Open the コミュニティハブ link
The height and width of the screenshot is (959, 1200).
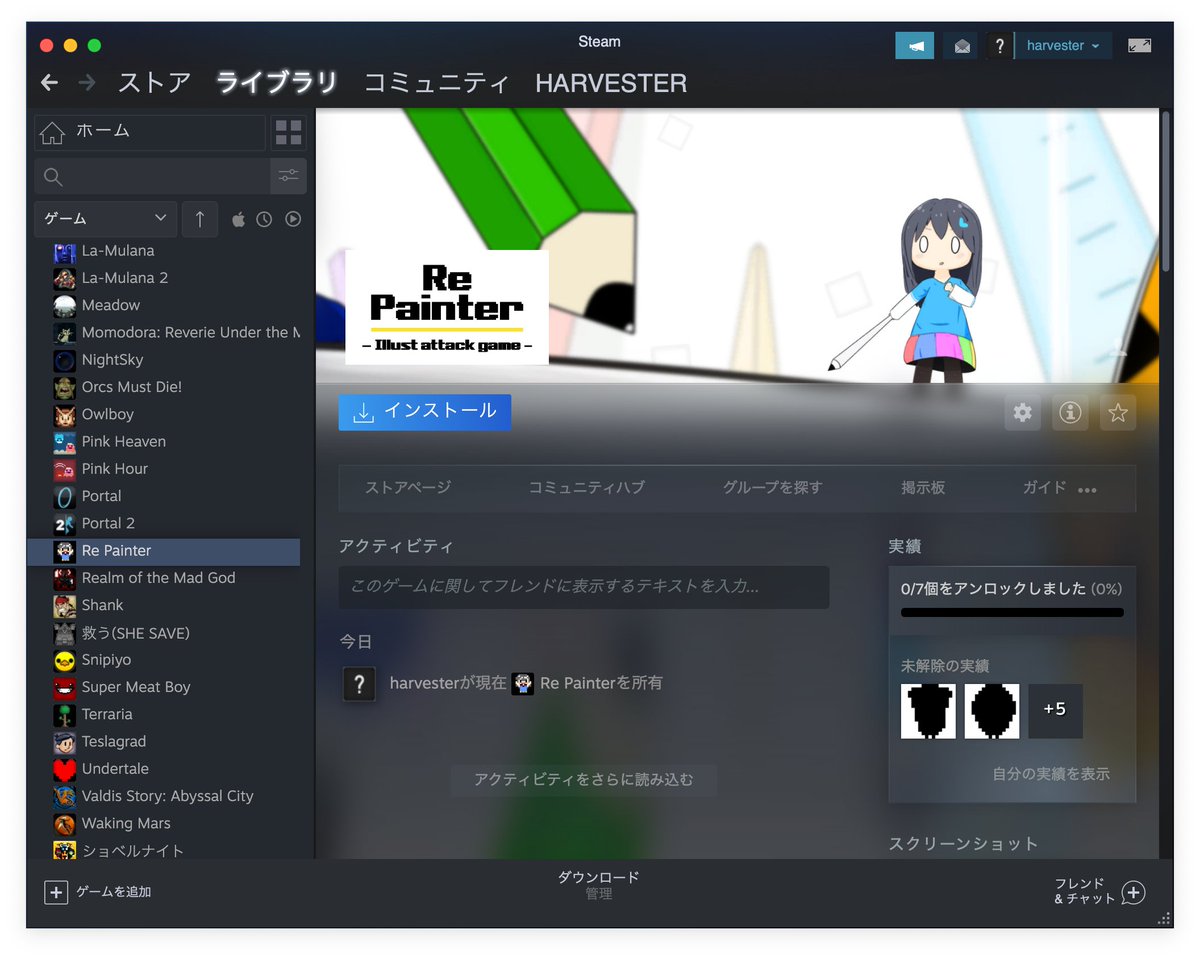point(587,488)
